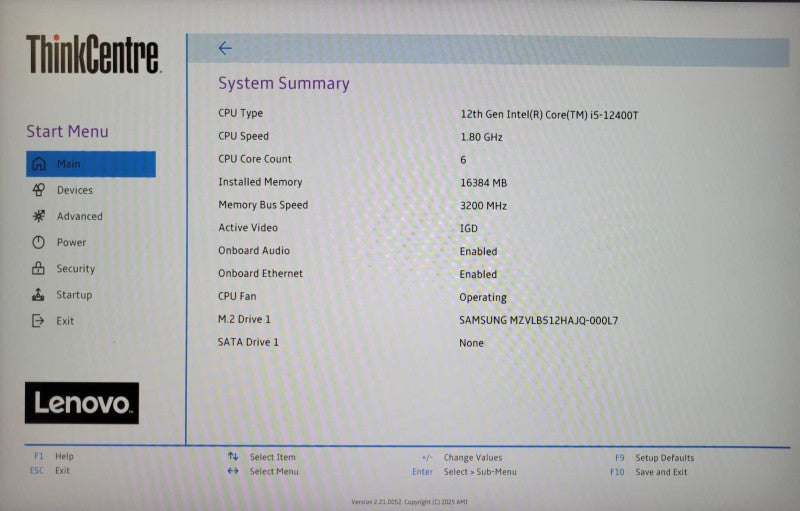Click the left-right Select Menu arrows icon
The image size is (800, 511).
tap(233, 471)
